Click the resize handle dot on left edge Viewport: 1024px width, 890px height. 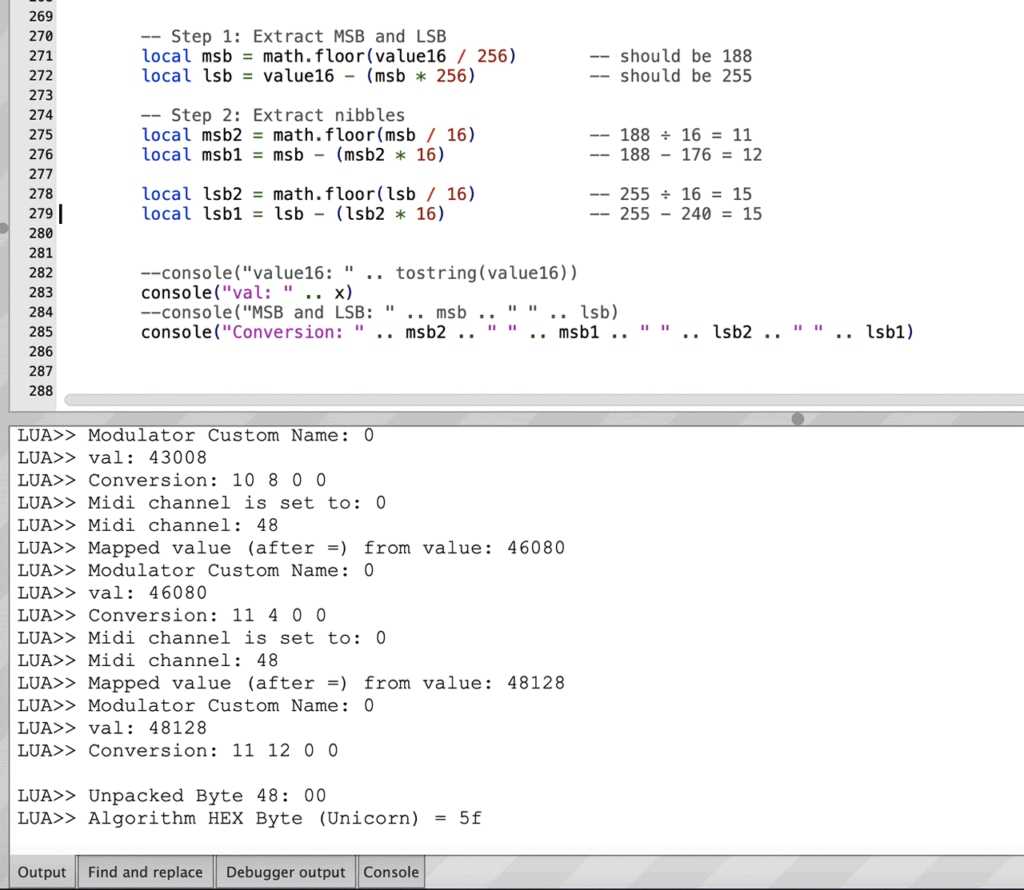[4, 228]
